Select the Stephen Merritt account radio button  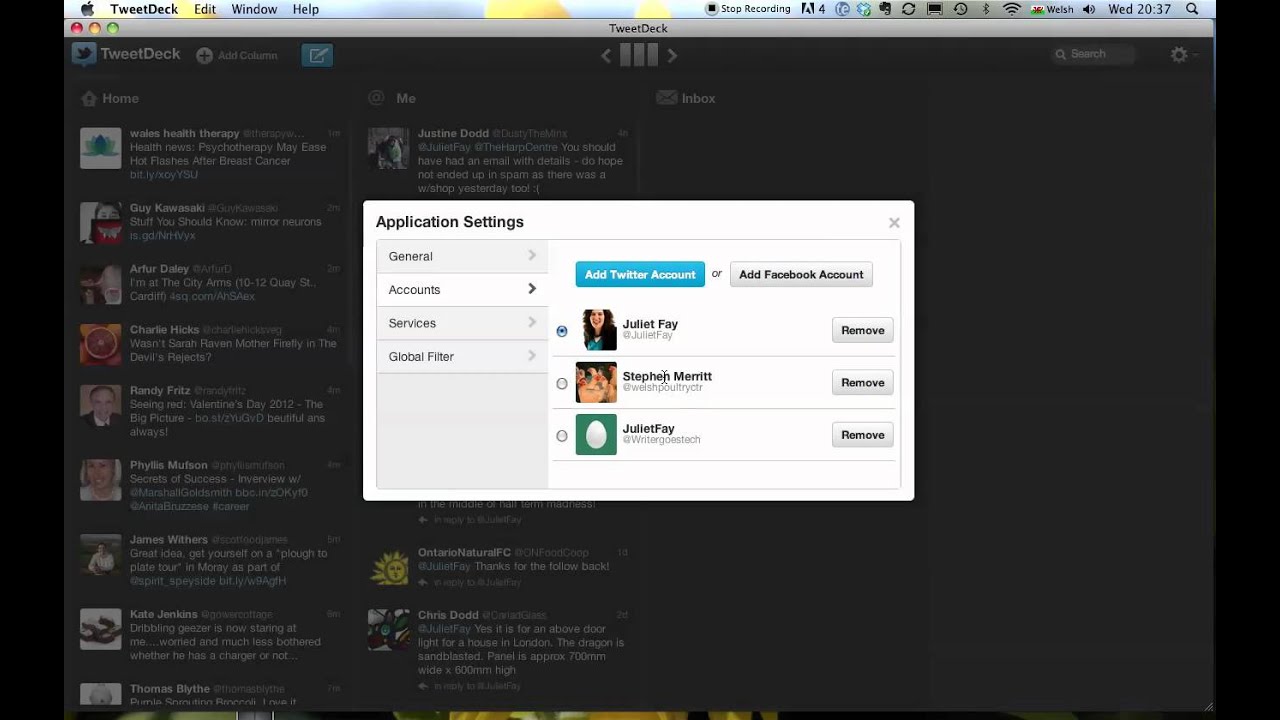(562, 384)
